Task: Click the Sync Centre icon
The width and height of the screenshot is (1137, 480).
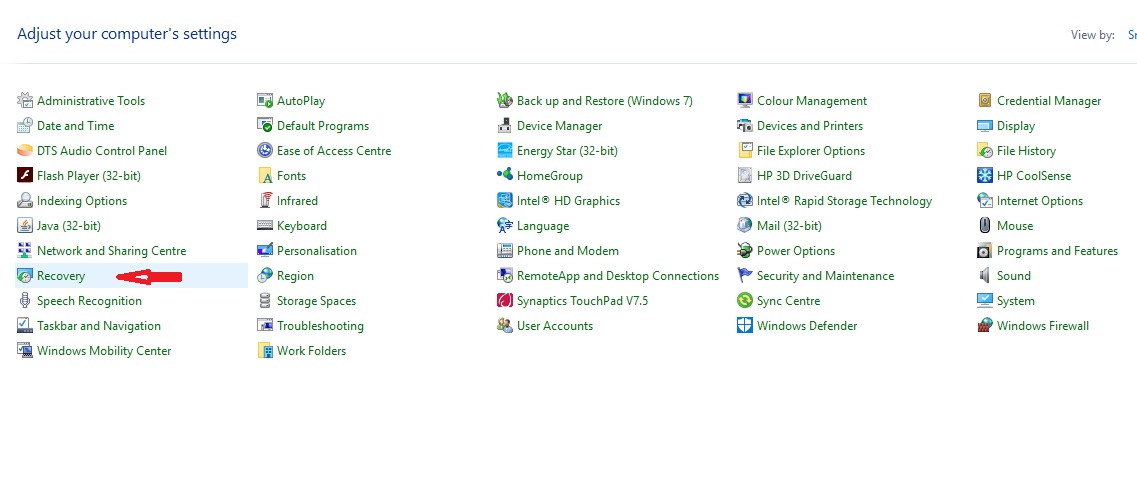Action: pyautogui.click(x=745, y=301)
